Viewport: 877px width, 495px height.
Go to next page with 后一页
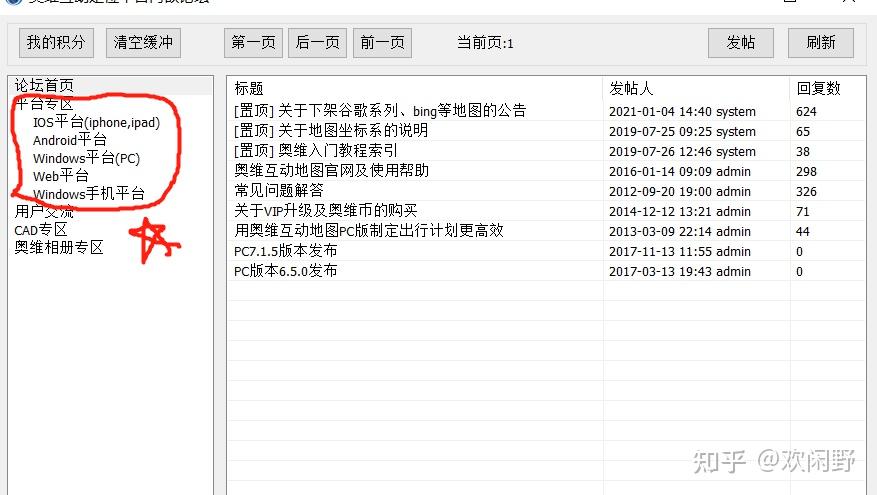coord(317,43)
